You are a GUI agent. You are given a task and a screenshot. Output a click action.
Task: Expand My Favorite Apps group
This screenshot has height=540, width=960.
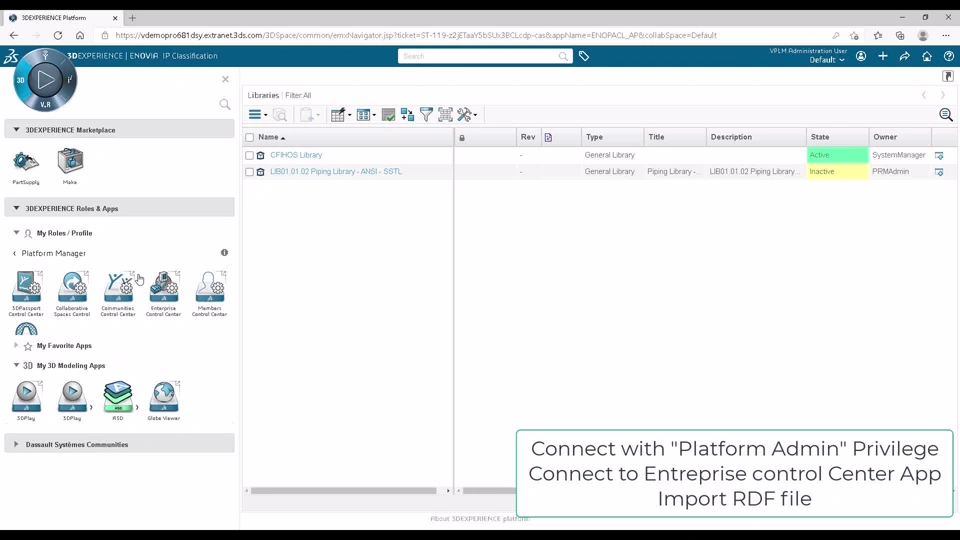(17, 345)
